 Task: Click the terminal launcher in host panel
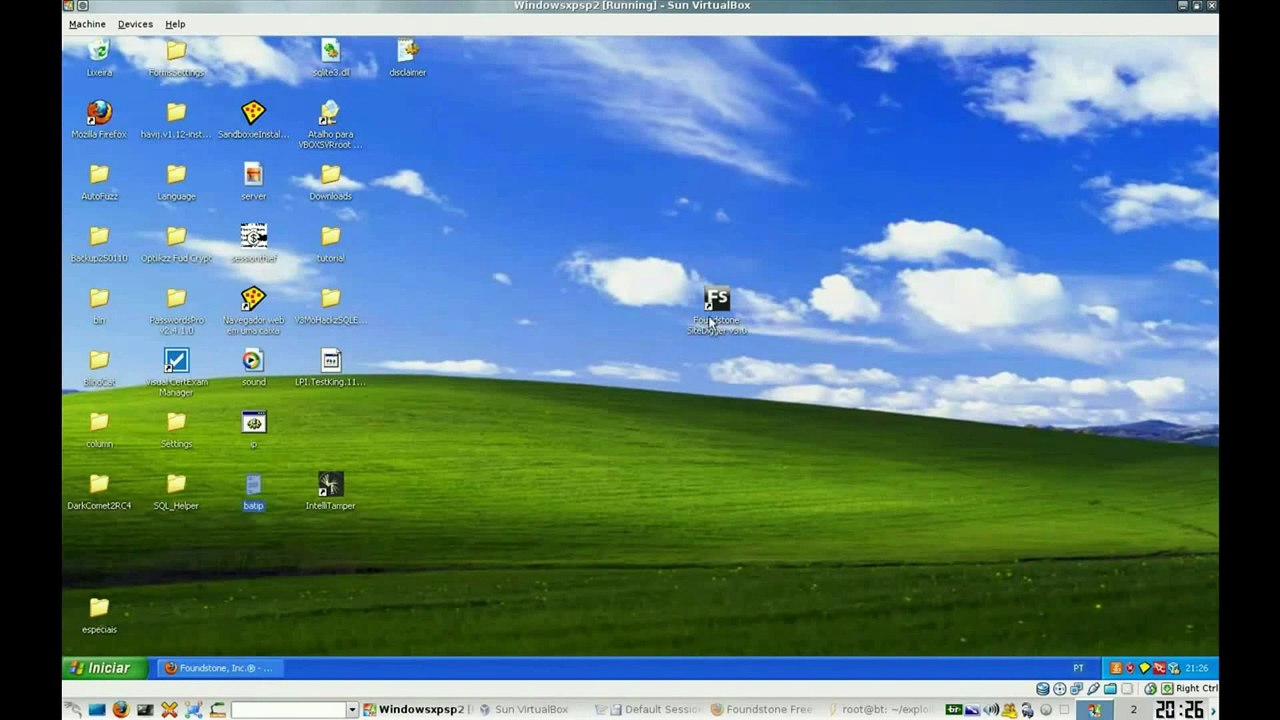point(145,710)
